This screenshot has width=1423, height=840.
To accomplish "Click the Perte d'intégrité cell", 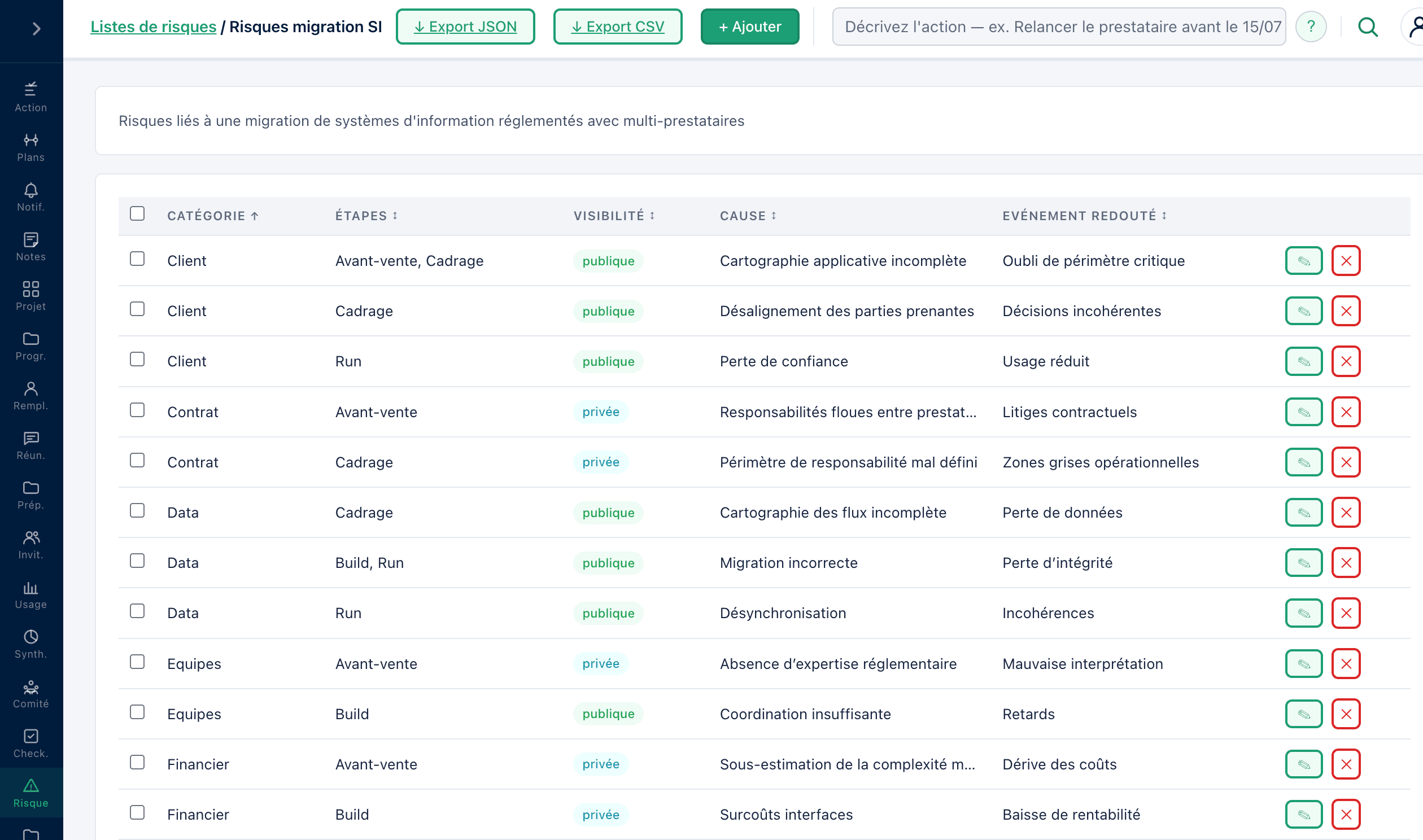I will (x=1057, y=563).
